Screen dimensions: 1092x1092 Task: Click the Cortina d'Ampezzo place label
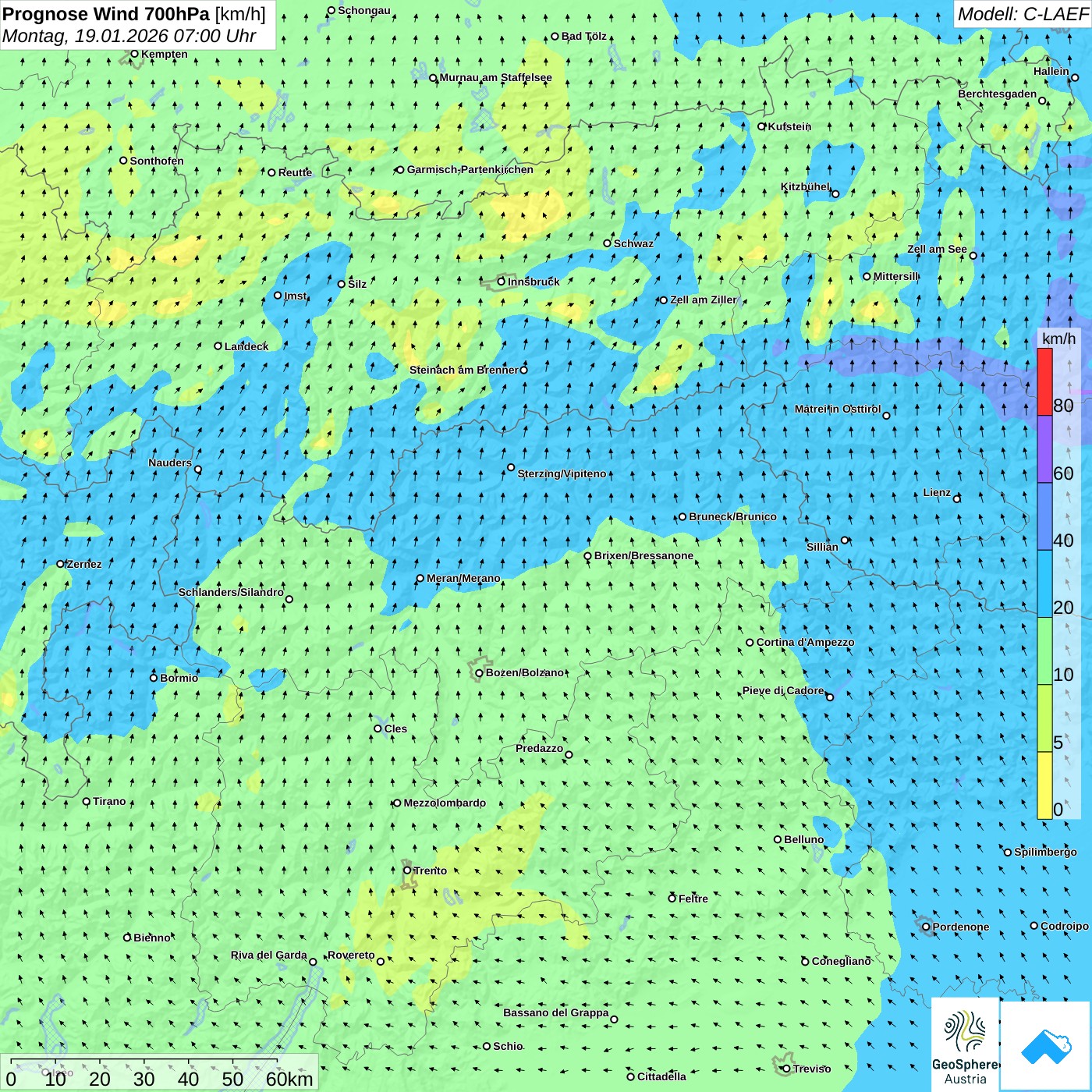[805, 643]
